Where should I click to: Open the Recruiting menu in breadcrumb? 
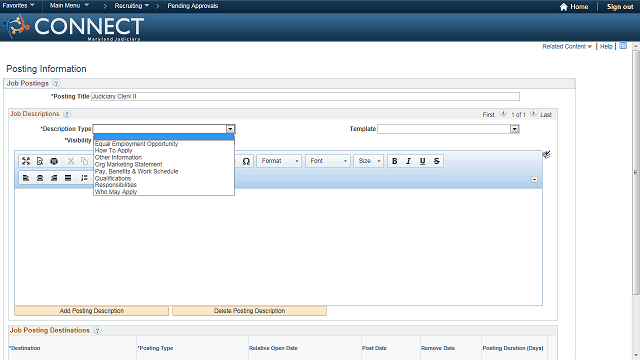pos(131,6)
